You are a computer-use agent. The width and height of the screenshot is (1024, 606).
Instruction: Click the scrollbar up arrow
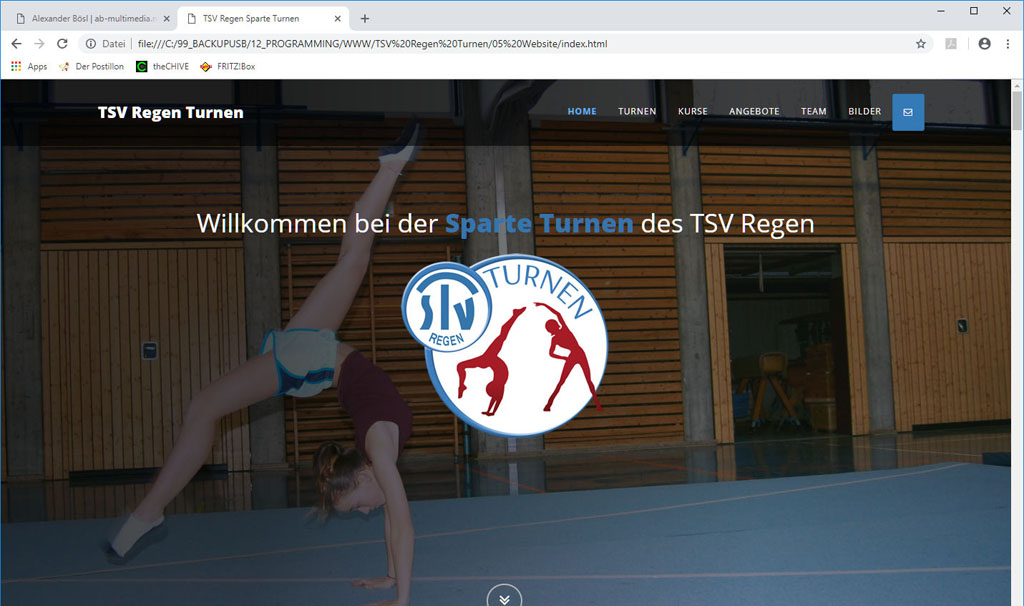point(1017,86)
